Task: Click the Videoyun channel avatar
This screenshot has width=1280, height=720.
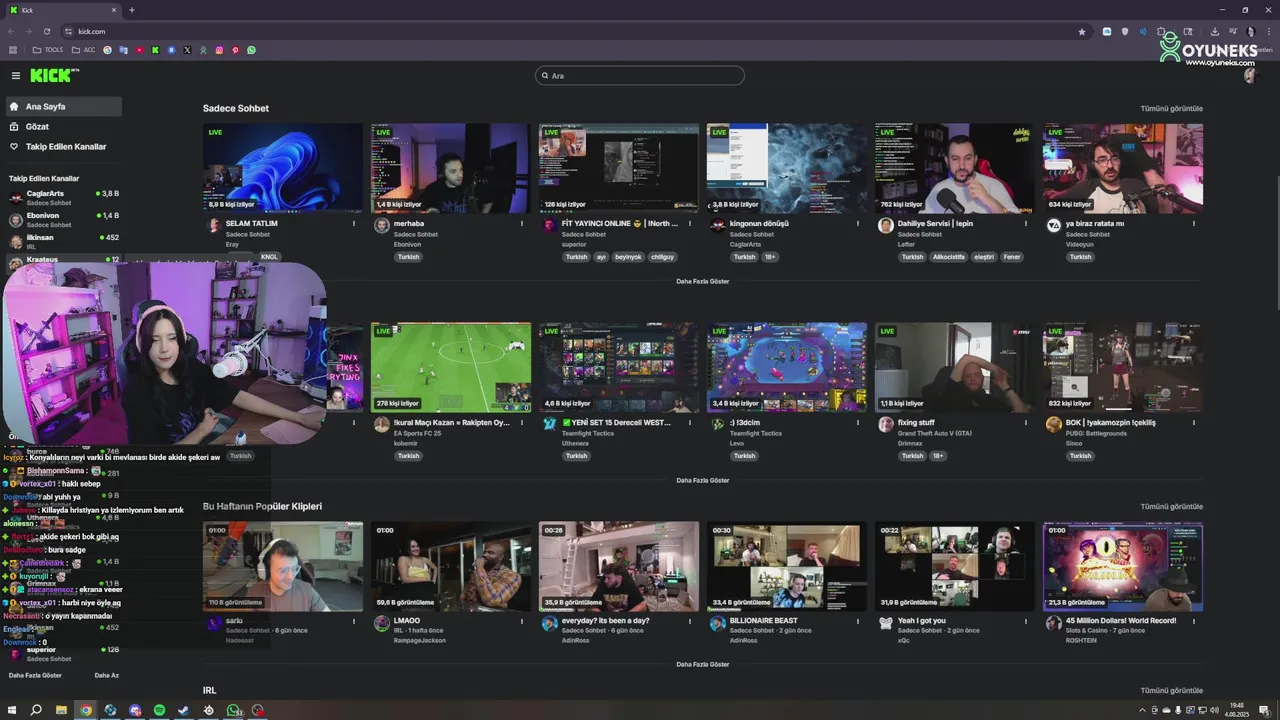Action: (1053, 226)
